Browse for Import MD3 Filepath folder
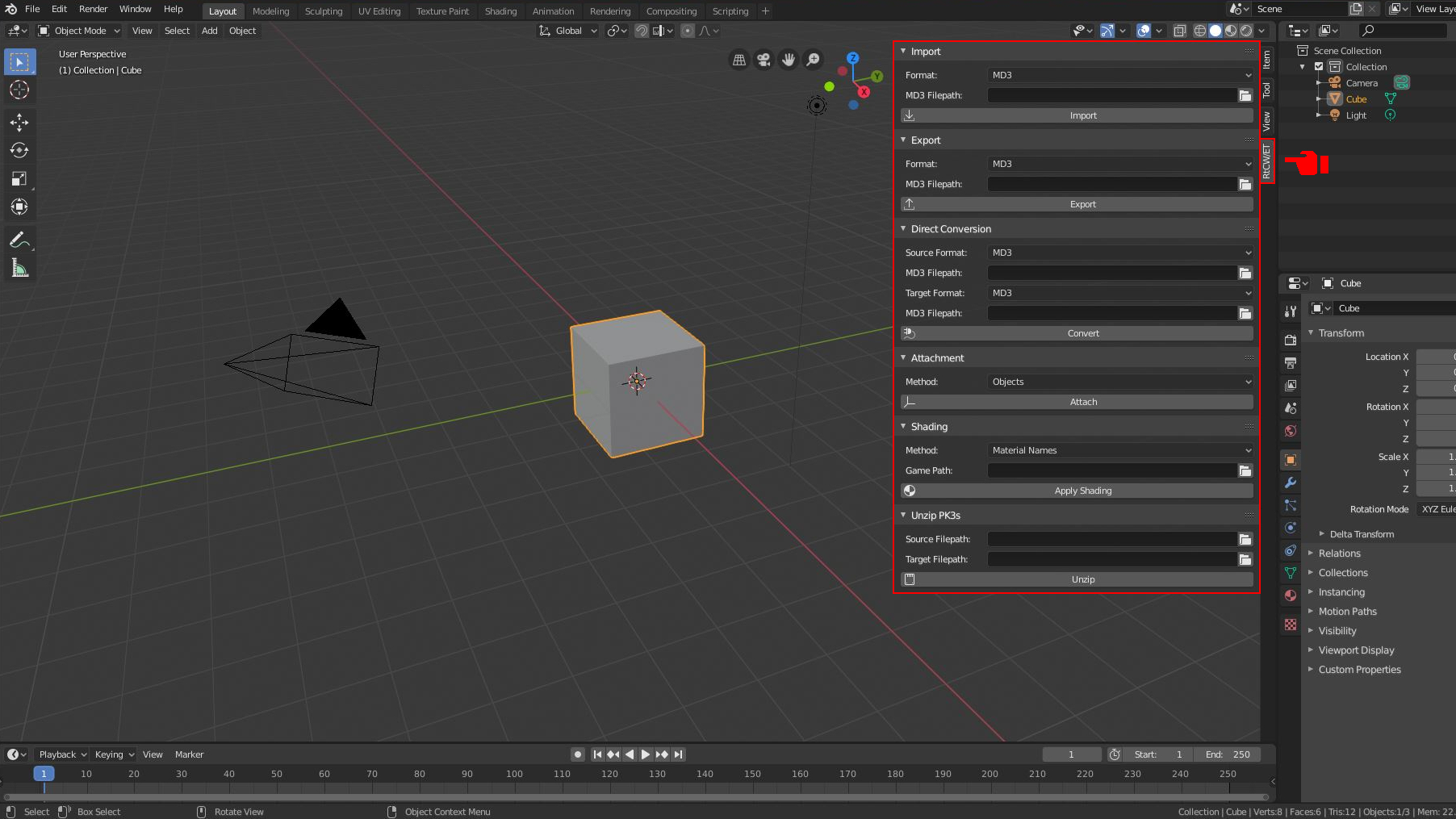Viewport: 1456px width, 819px height. point(1245,95)
